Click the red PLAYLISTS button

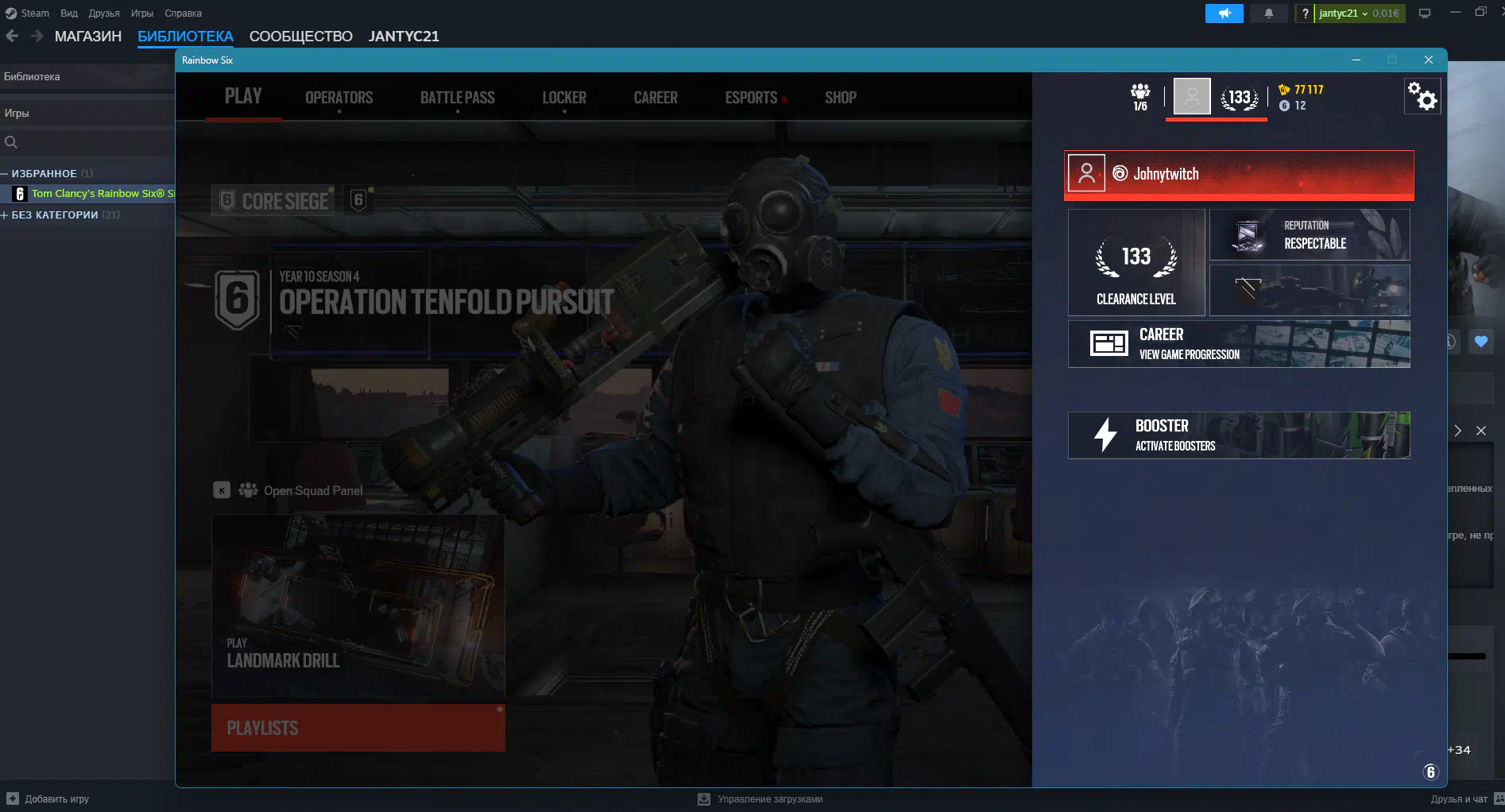point(358,727)
